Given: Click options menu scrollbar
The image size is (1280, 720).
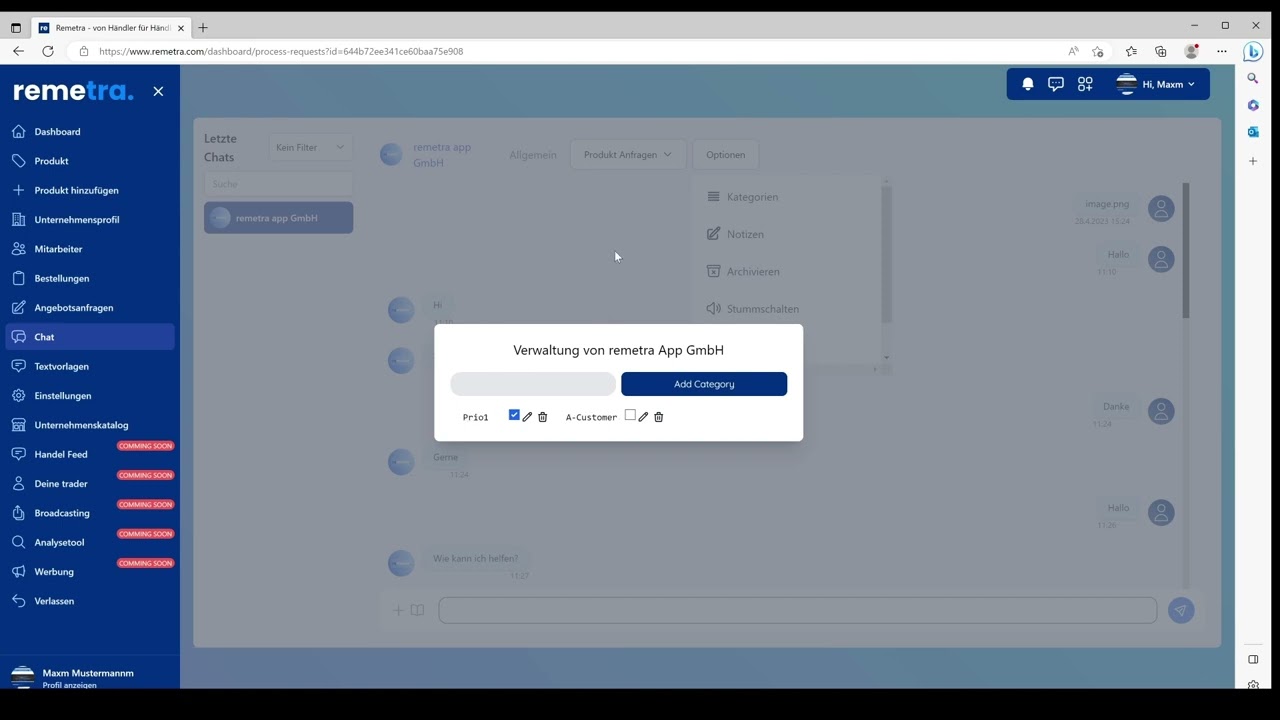Looking at the screenshot, I should coord(886,255).
